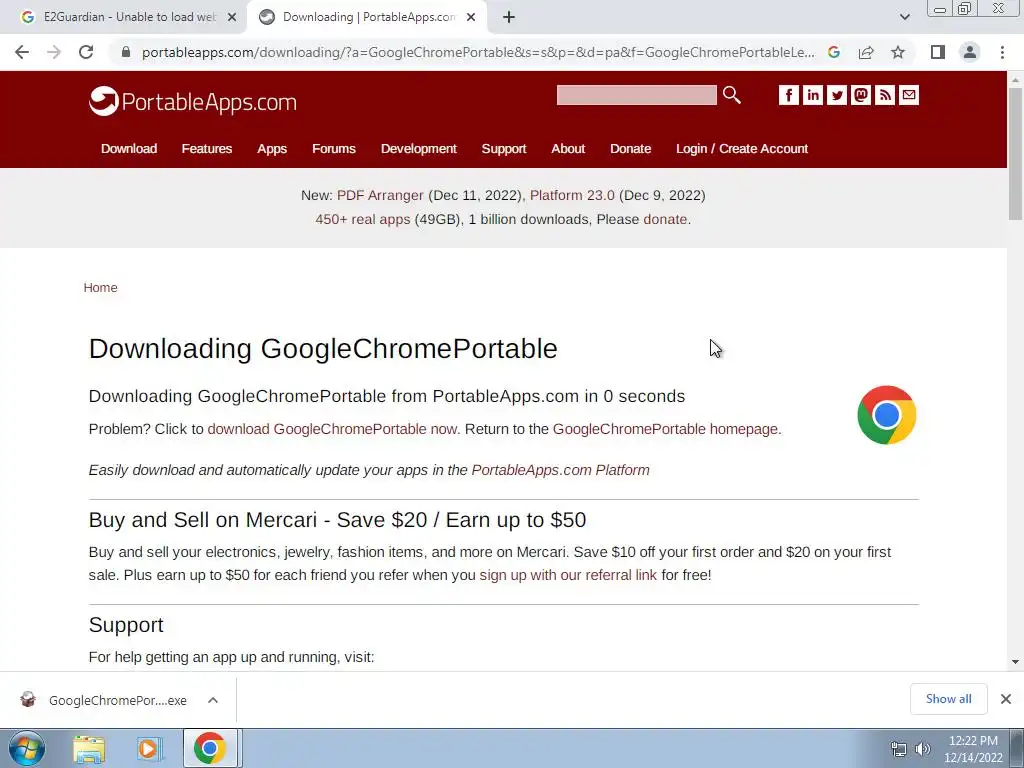The image size is (1024, 768).
Task: Click the taskbar clock showing 12:22 PM
Action: click(x=973, y=749)
